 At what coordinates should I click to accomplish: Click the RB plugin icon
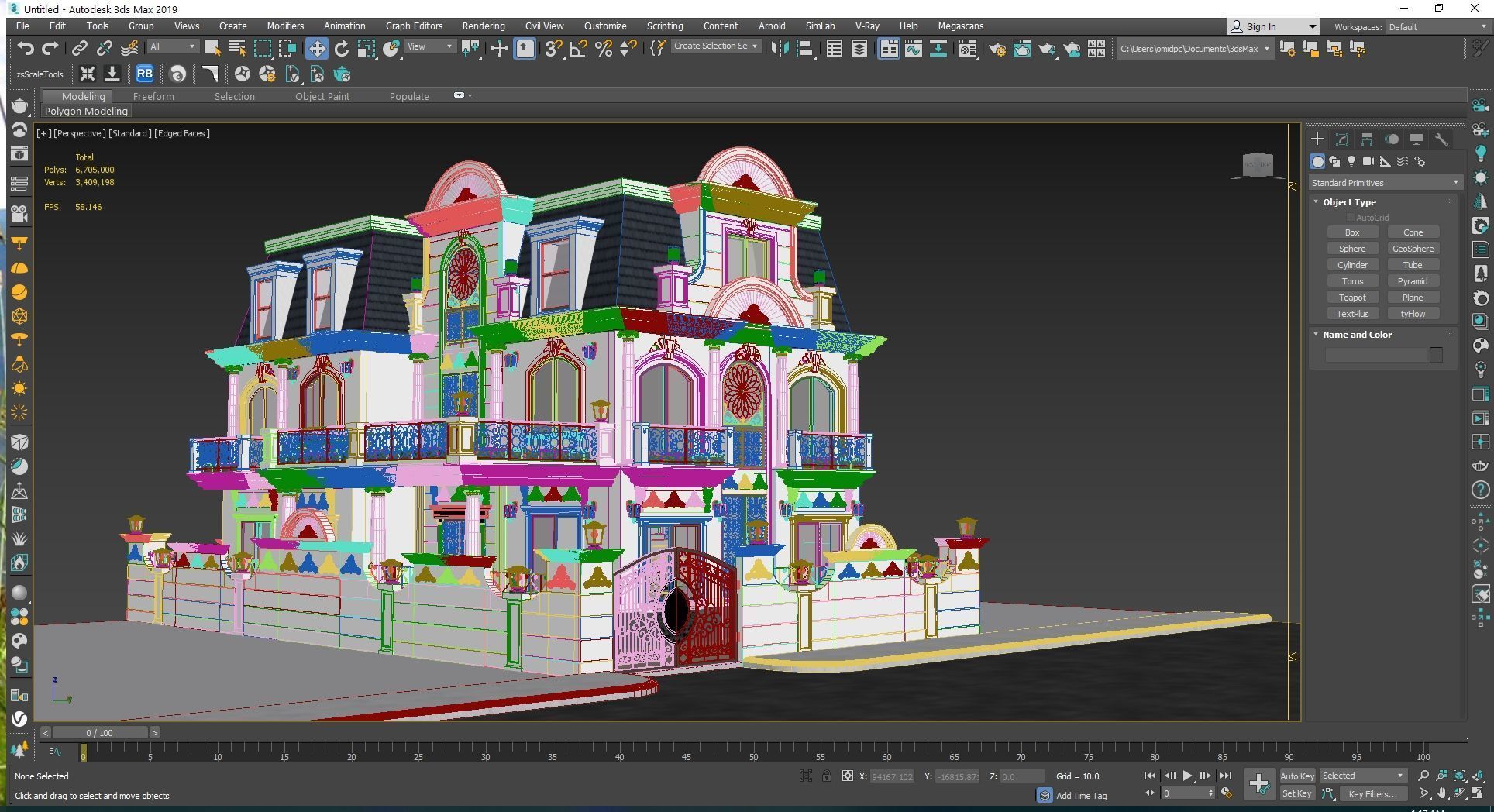[x=145, y=74]
